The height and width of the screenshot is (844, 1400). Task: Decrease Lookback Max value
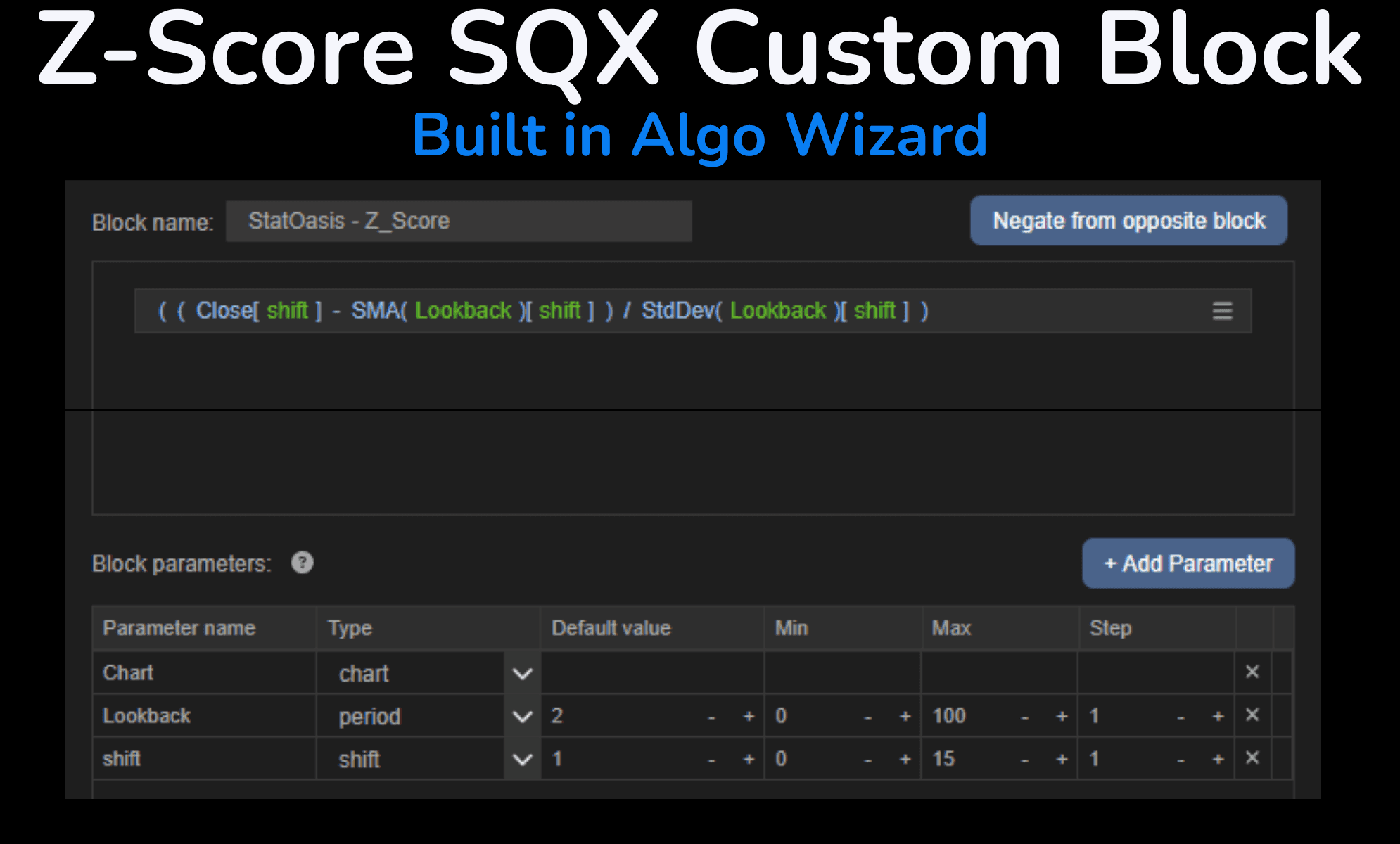[1025, 716]
